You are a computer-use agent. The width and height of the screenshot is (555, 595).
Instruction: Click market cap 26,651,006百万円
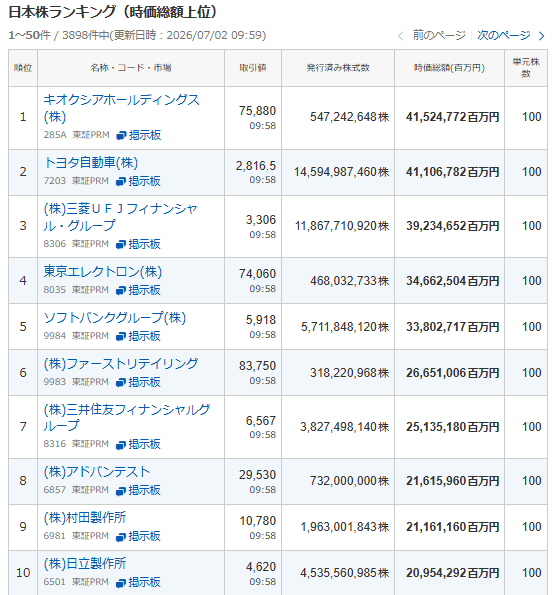[x=452, y=373]
